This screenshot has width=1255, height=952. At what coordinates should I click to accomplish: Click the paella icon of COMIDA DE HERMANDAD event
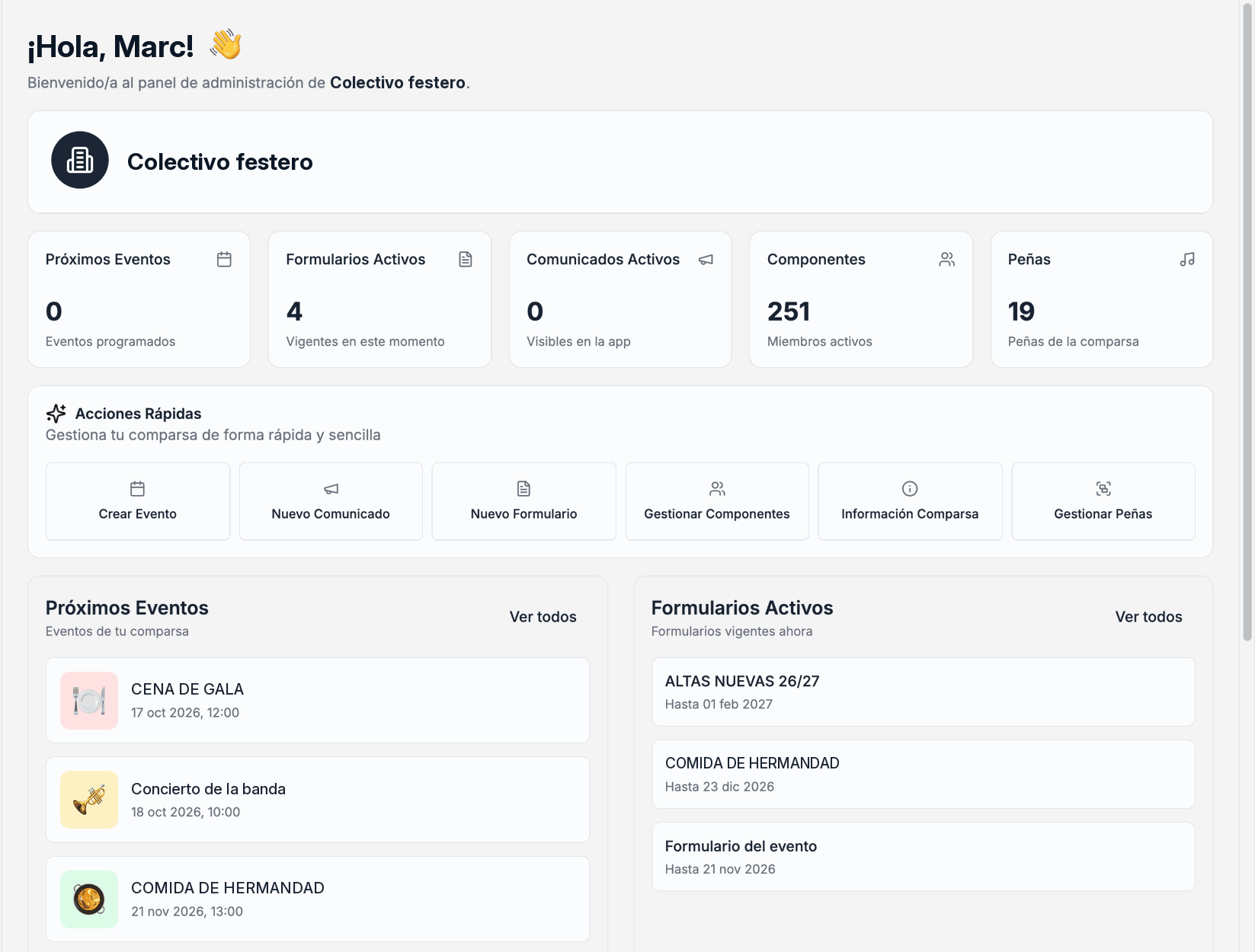click(89, 899)
